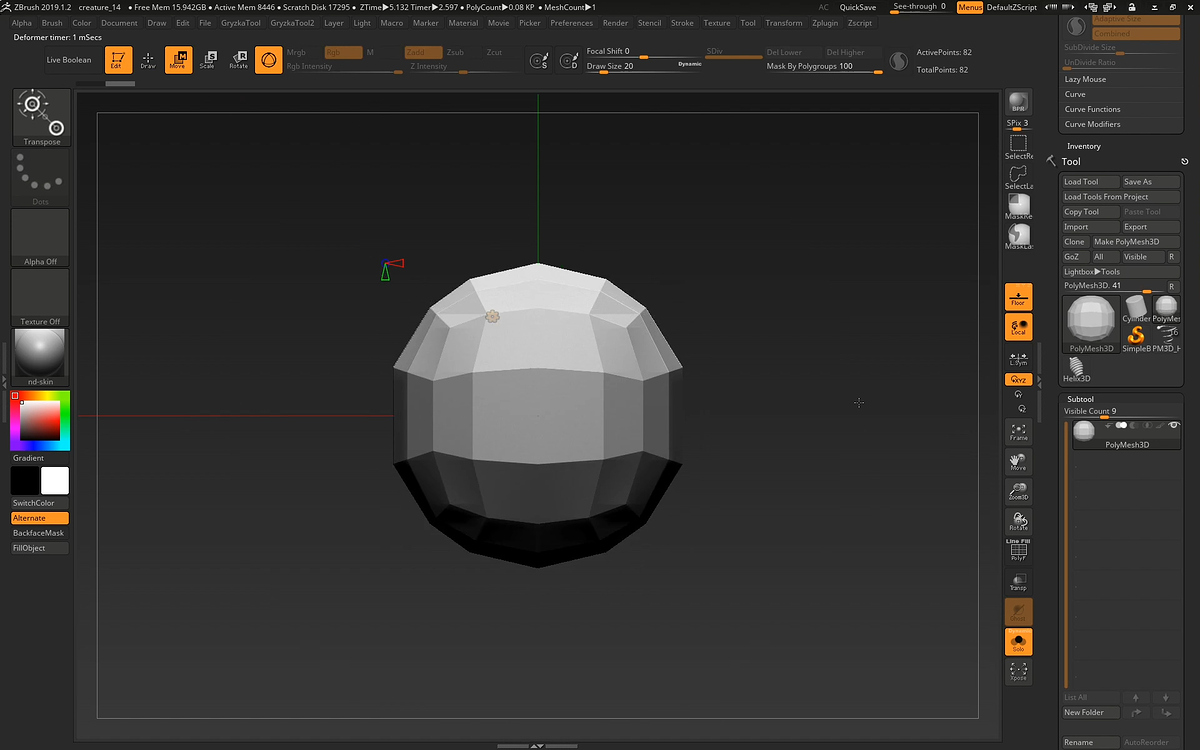Click the D dynamic draw-size icon

coord(569,62)
